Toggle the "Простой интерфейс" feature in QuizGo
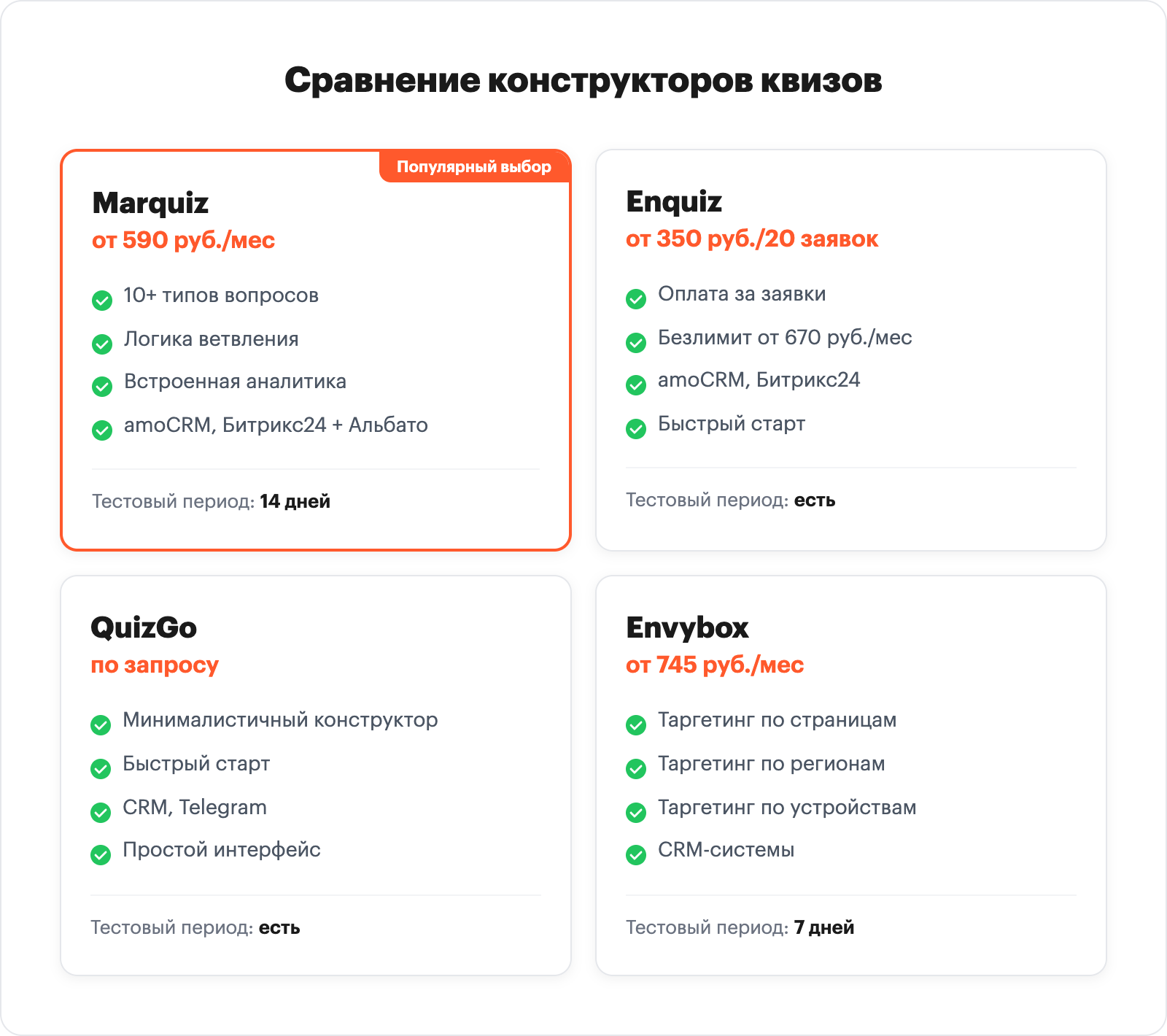Image resolution: width=1167 pixels, height=1036 pixels. (x=101, y=855)
